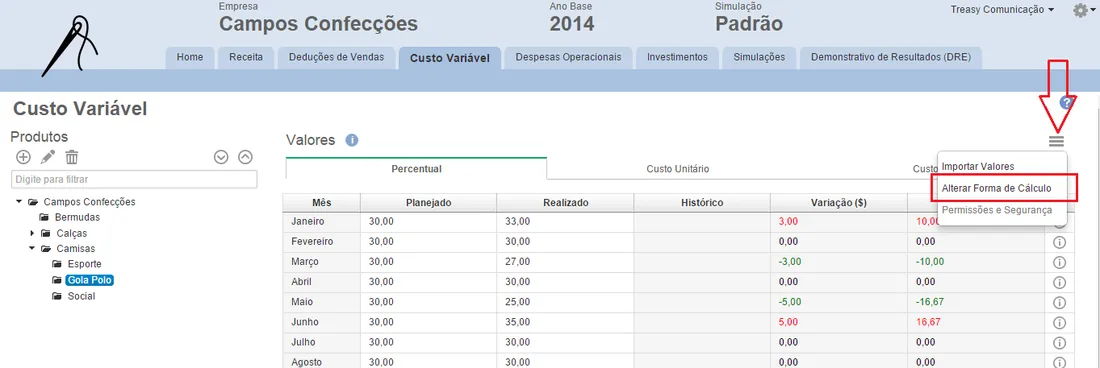1100x368 pixels.
Task: Switch to the Investimentos tab
Action: (677, 57)
